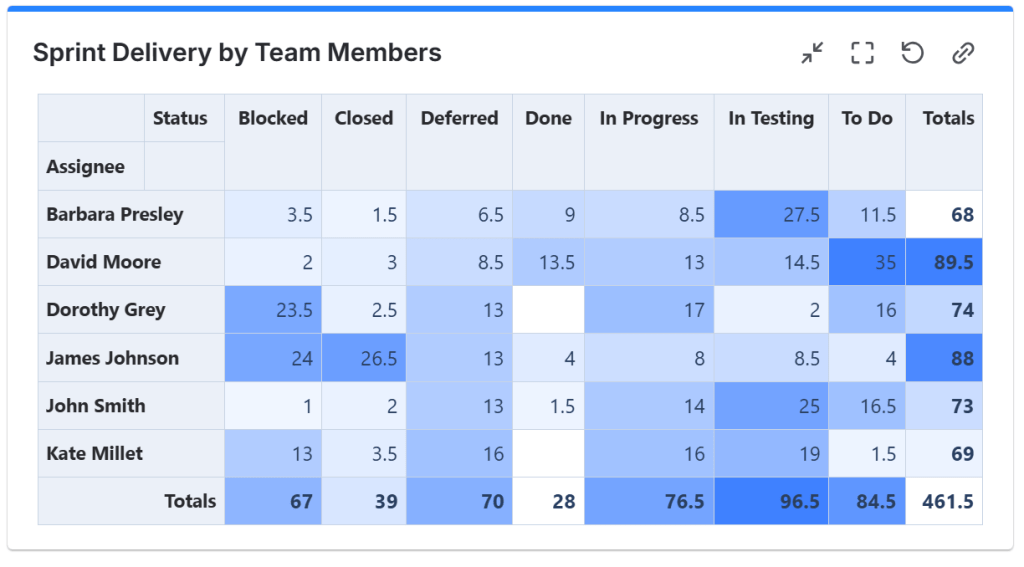The width and height of the screenshot is (1024, 567).
Task: Open Dorothy Grey's assignee row
Action: point(106,310)
